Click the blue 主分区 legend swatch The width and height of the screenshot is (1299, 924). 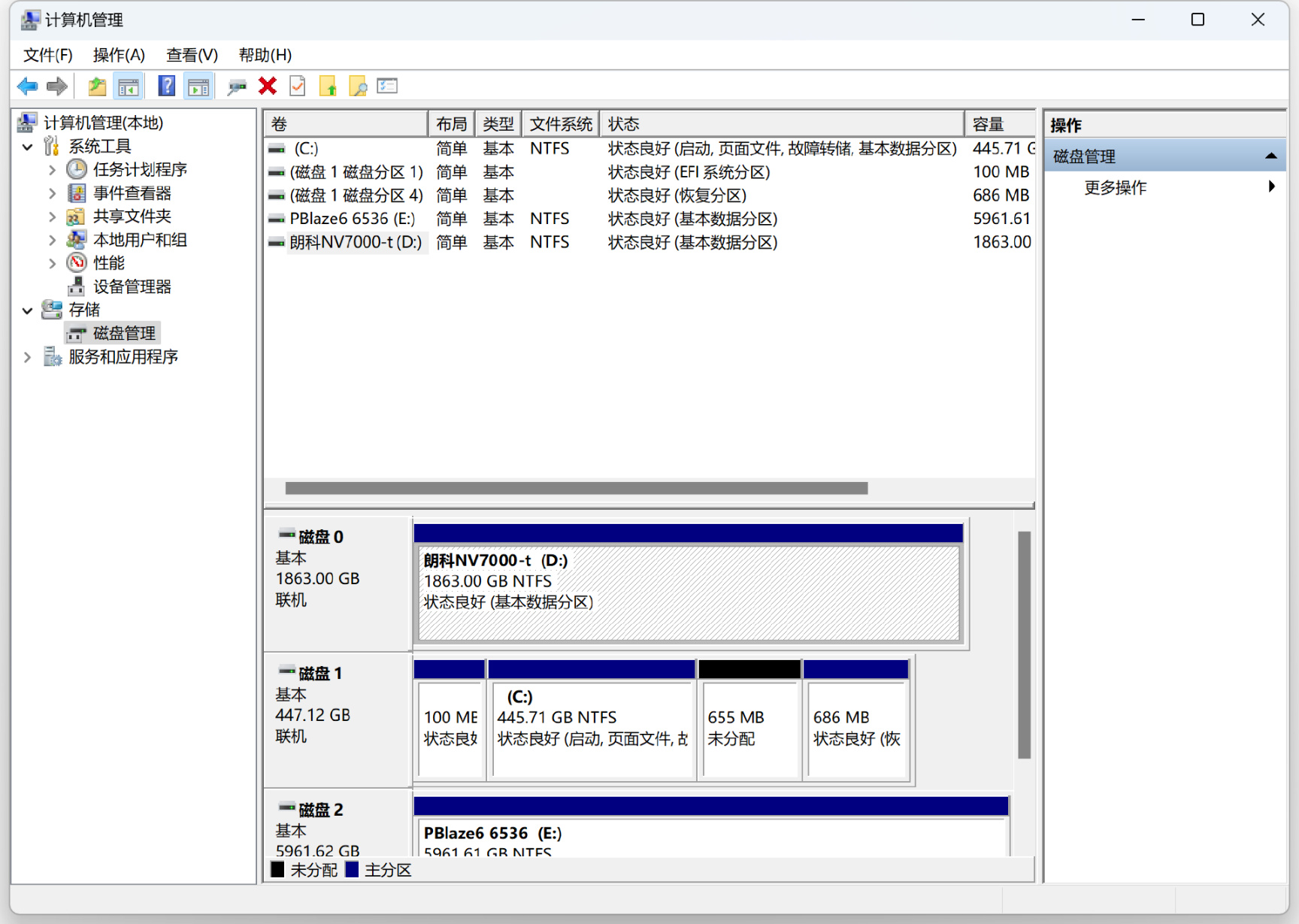click(x=352, y=870)
